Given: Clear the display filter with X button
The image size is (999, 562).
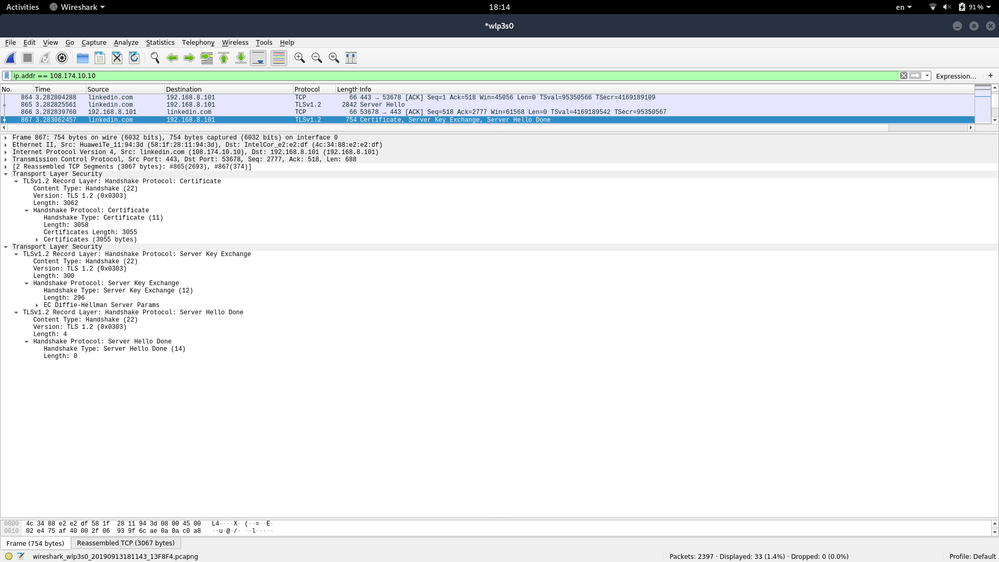Looking at the screenshot, I should click(903, 76).
